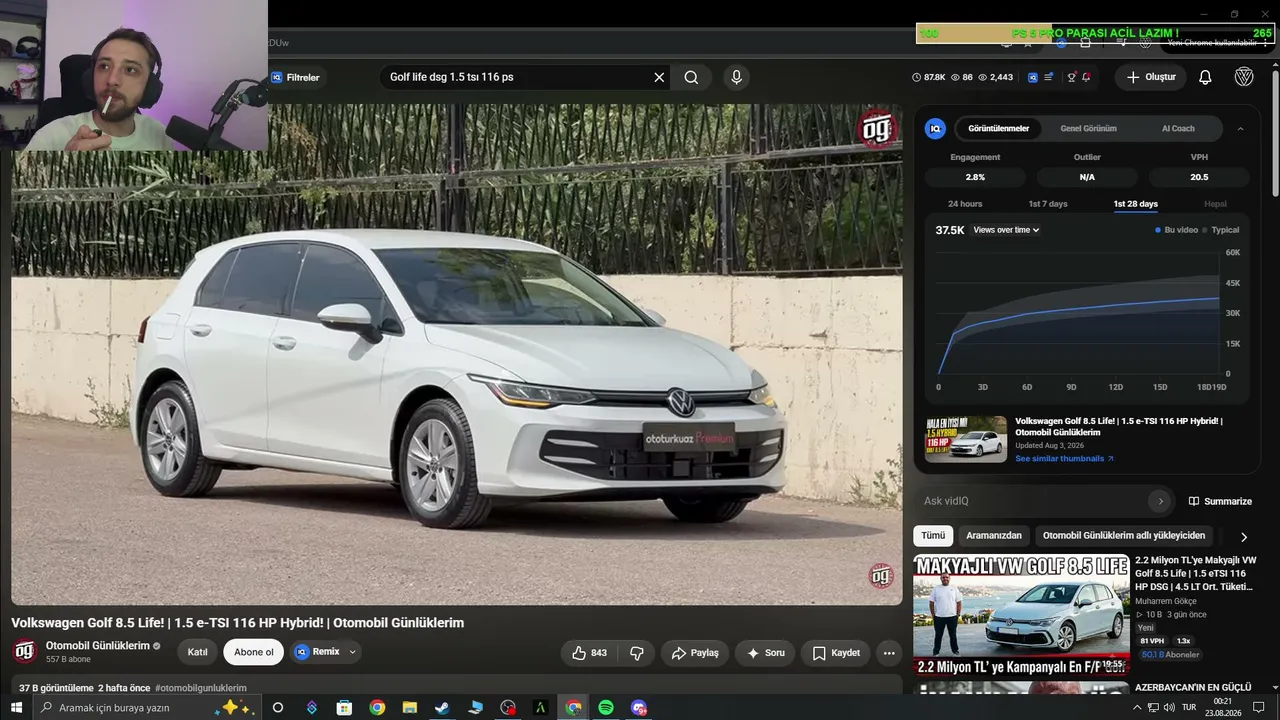Dislike the video with thumbs down

tap(636, 653)
